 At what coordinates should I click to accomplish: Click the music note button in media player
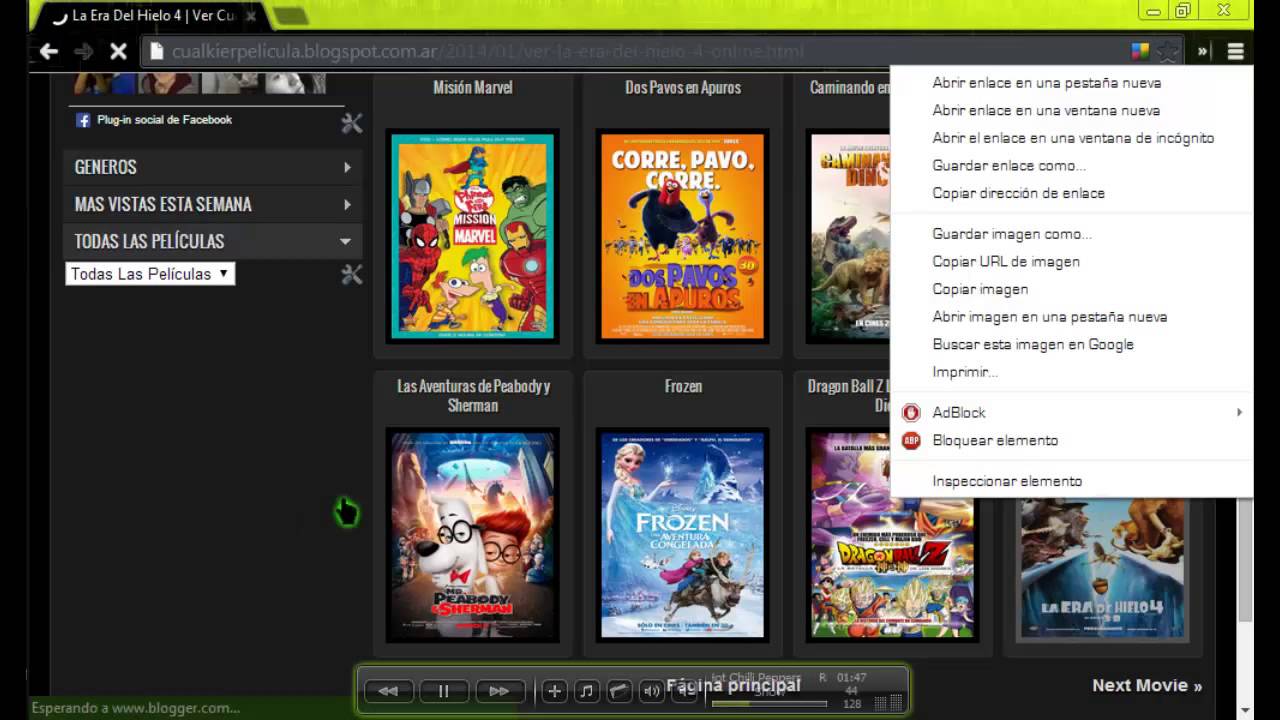587,690
